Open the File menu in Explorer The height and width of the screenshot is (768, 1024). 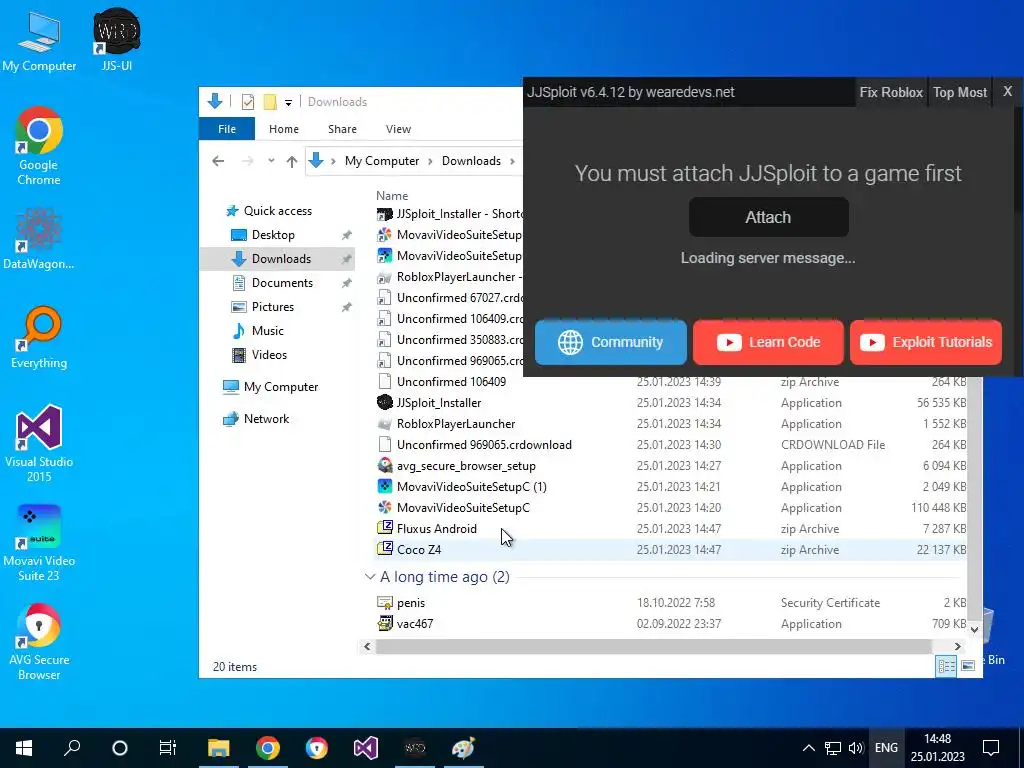227,129
